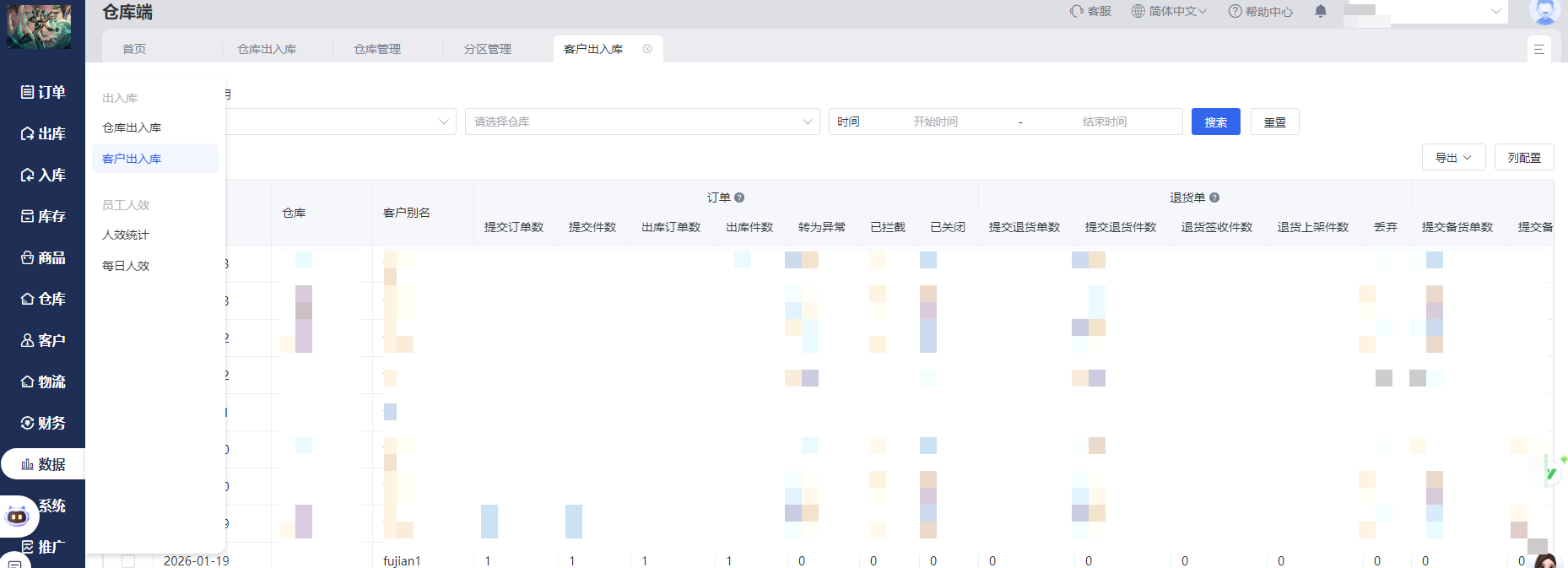
Task: Select 人效统计 in the submenu
Action: (x=126, y=235)
